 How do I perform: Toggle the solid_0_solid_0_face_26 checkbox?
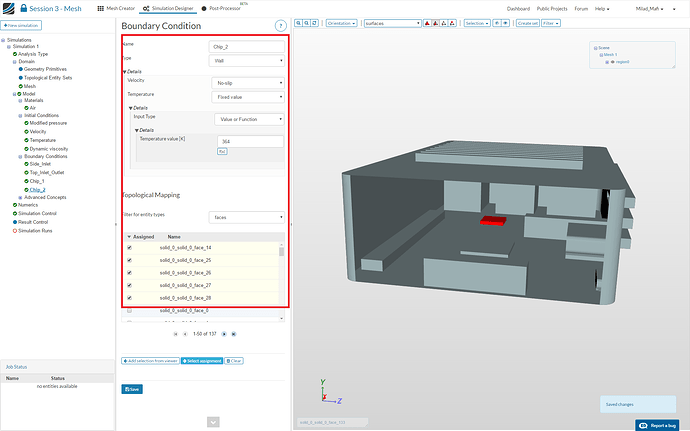129,272
